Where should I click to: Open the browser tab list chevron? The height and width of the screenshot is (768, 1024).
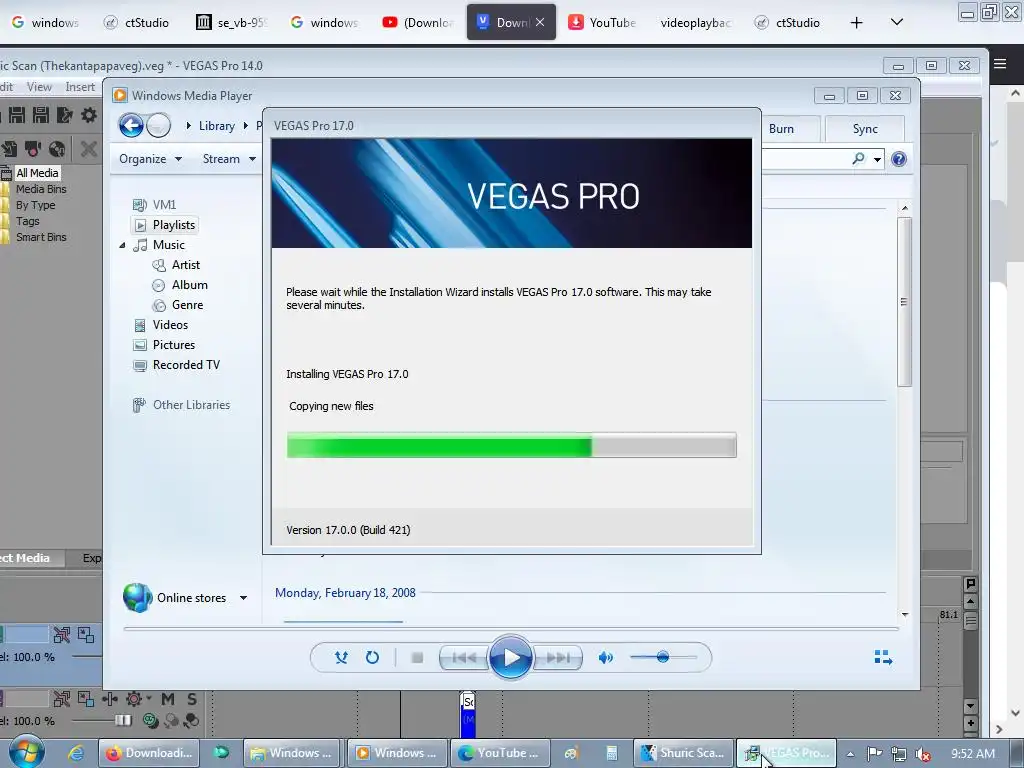[x=897, y=22]
